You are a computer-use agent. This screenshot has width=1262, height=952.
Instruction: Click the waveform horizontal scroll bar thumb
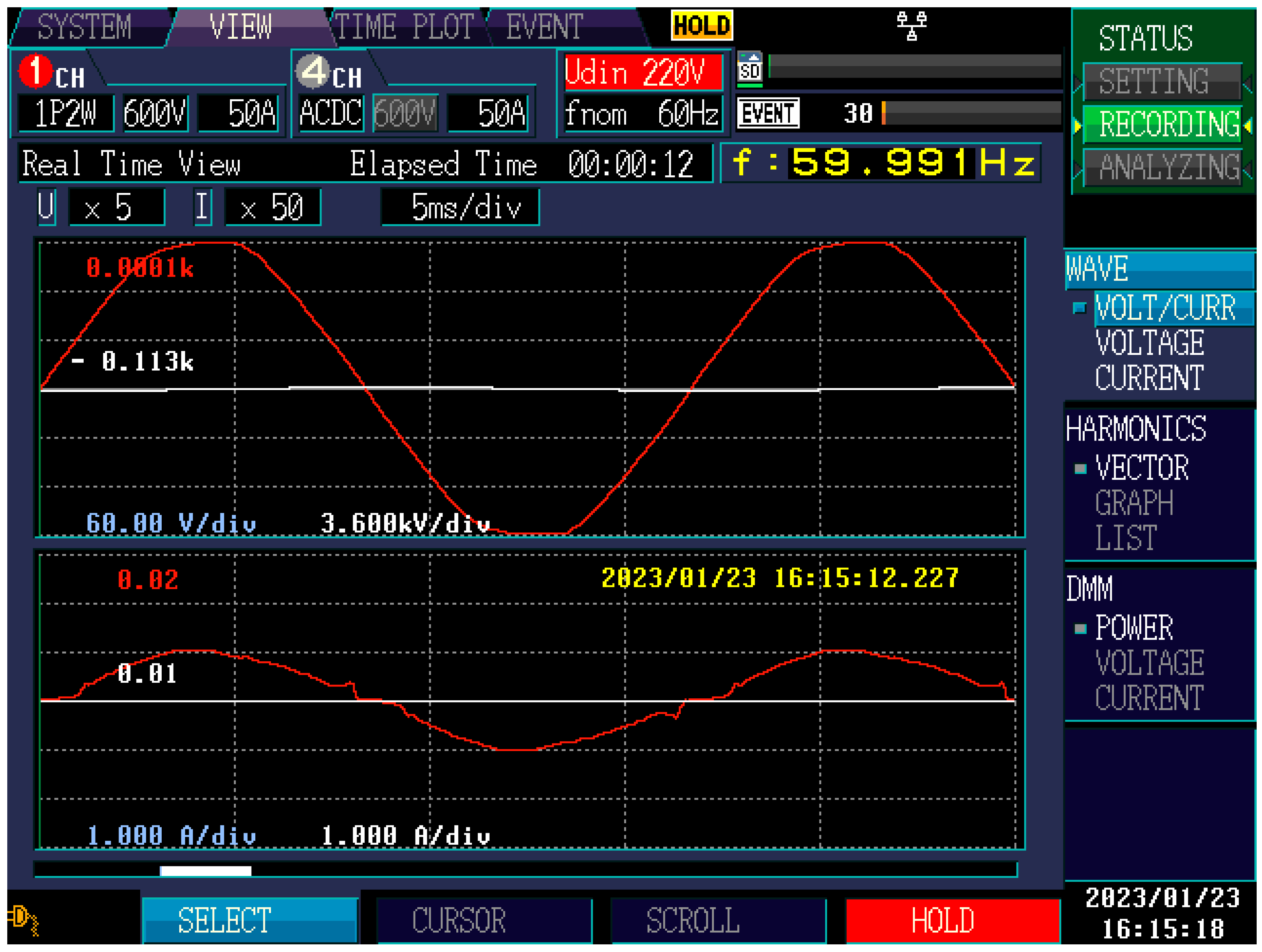click(205, 871)
